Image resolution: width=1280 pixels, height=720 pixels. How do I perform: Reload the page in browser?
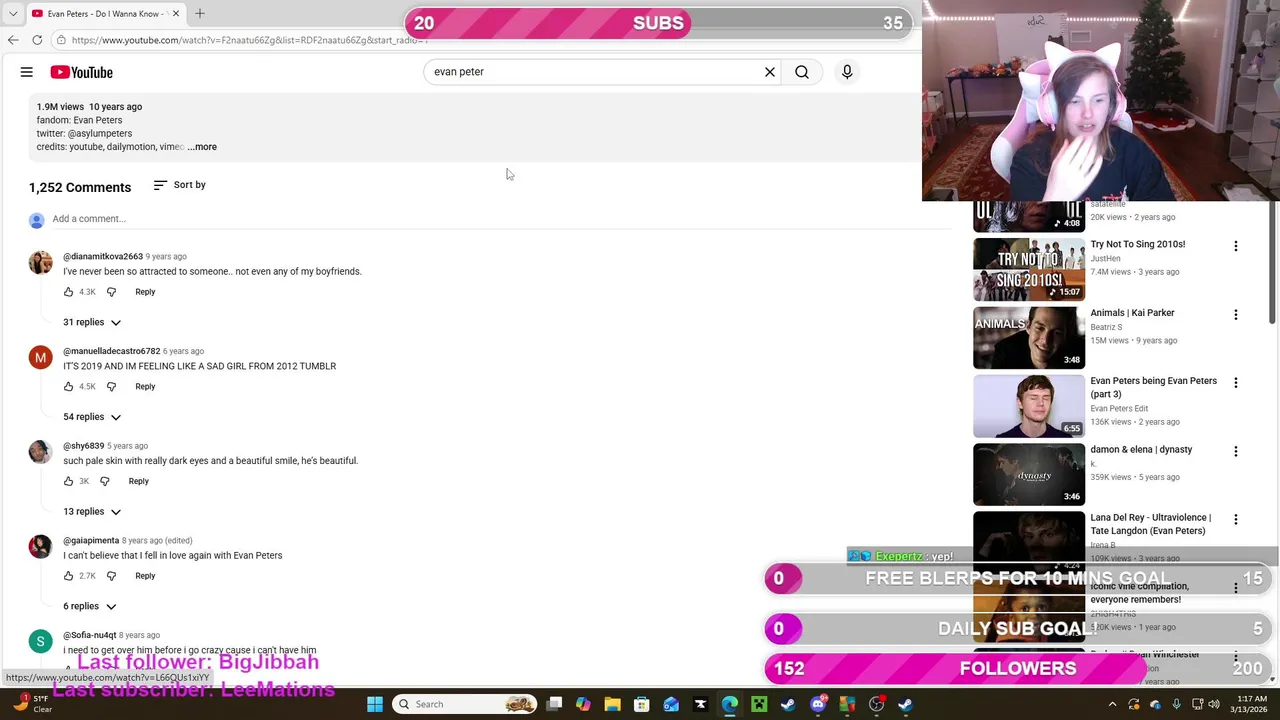click(x=37, y=40)
